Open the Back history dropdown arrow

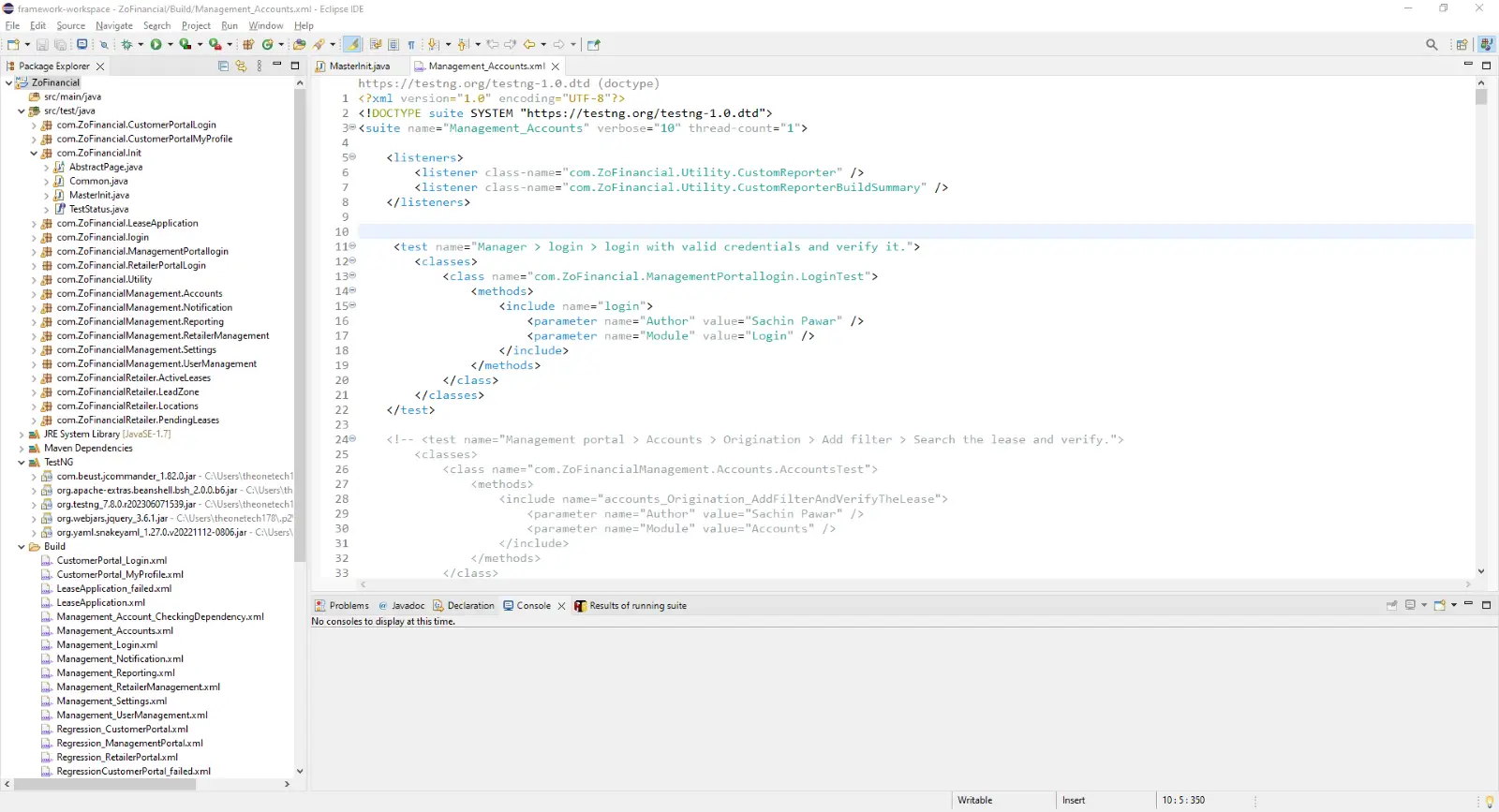(543, 44)
